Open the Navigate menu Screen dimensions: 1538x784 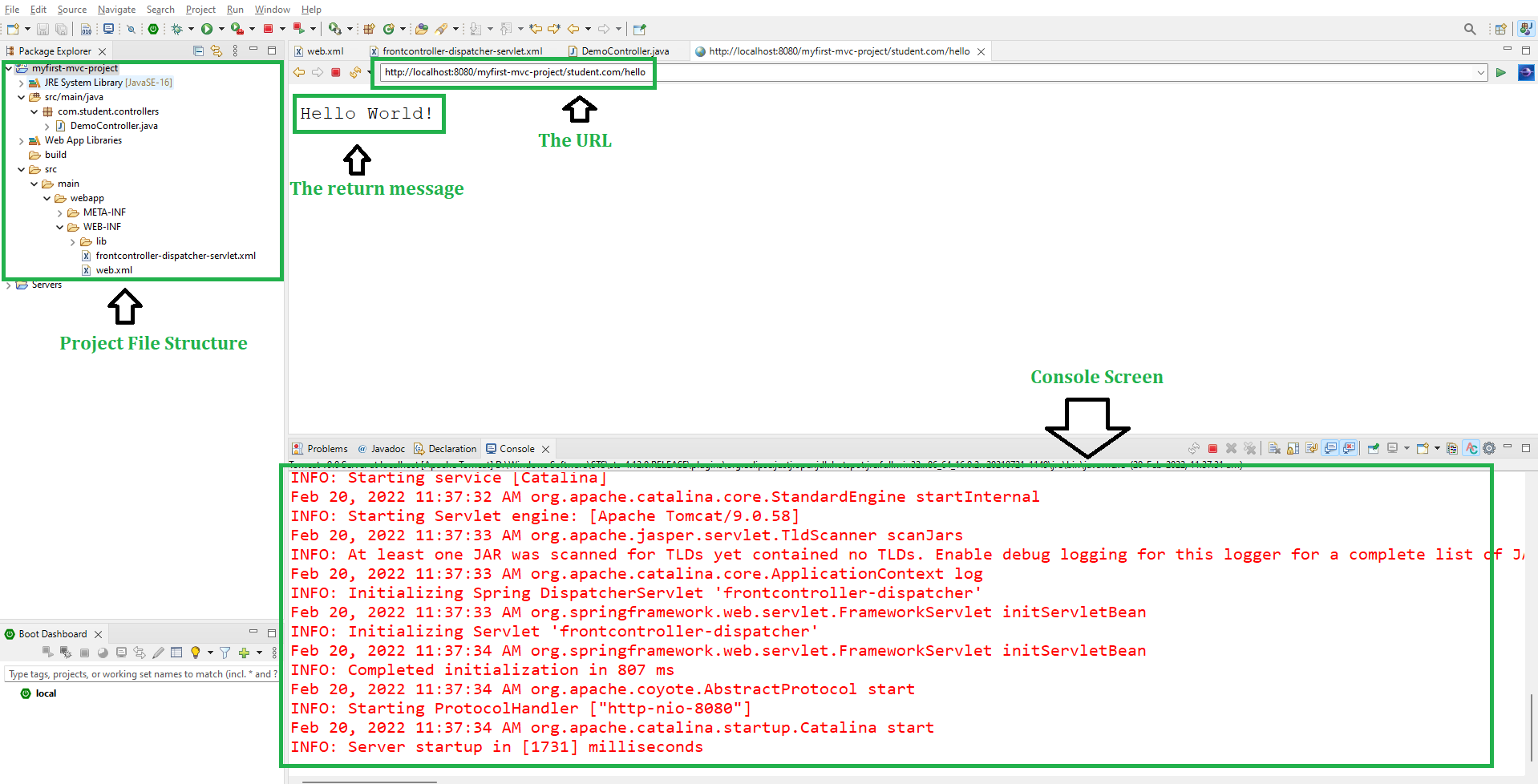click(116, 10)
